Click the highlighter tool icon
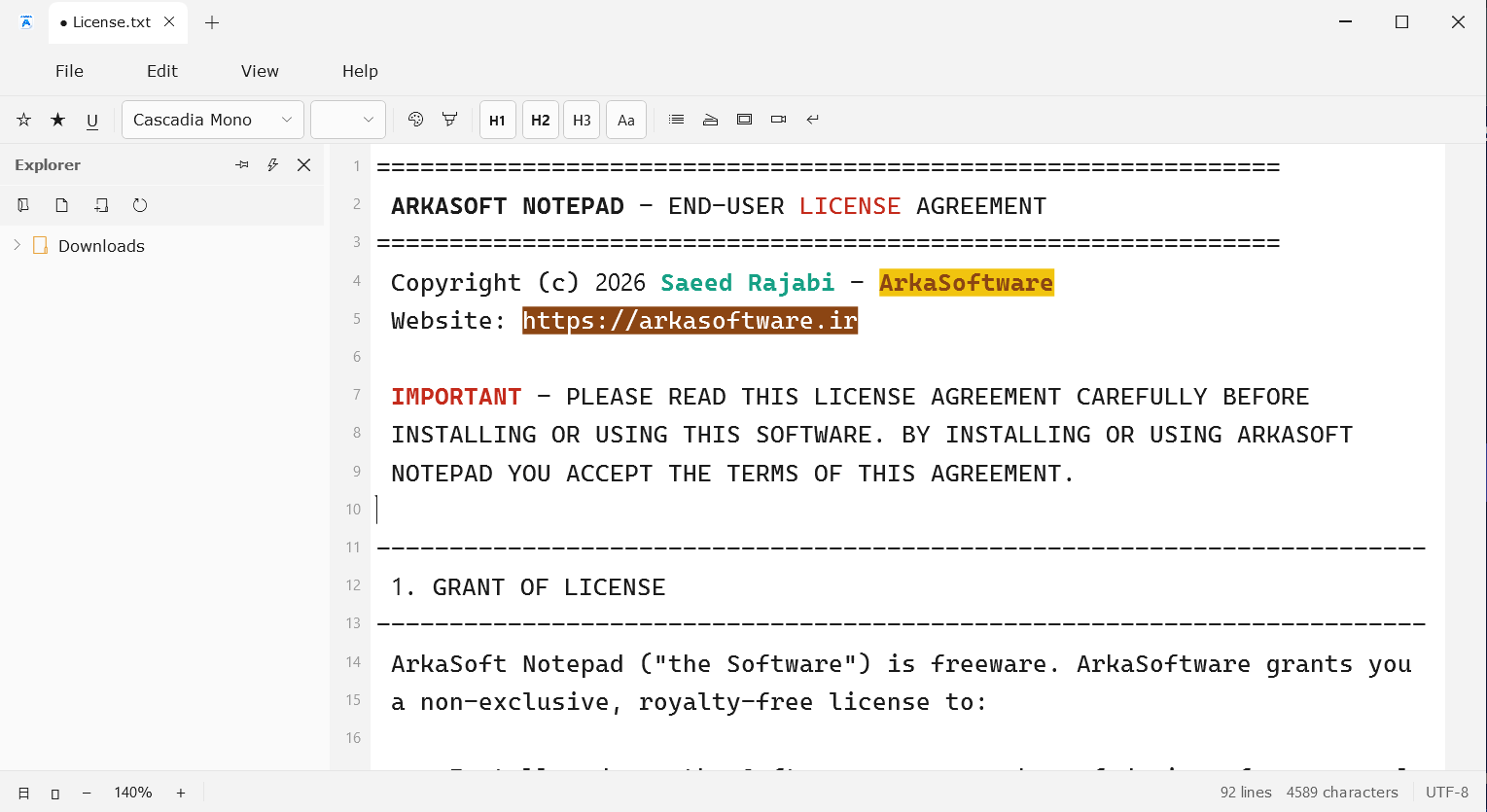1487x812 pixels. (449, 120)
